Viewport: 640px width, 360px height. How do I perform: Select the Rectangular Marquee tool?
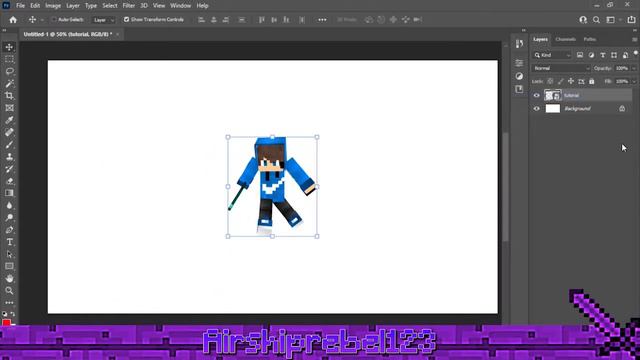9,59
